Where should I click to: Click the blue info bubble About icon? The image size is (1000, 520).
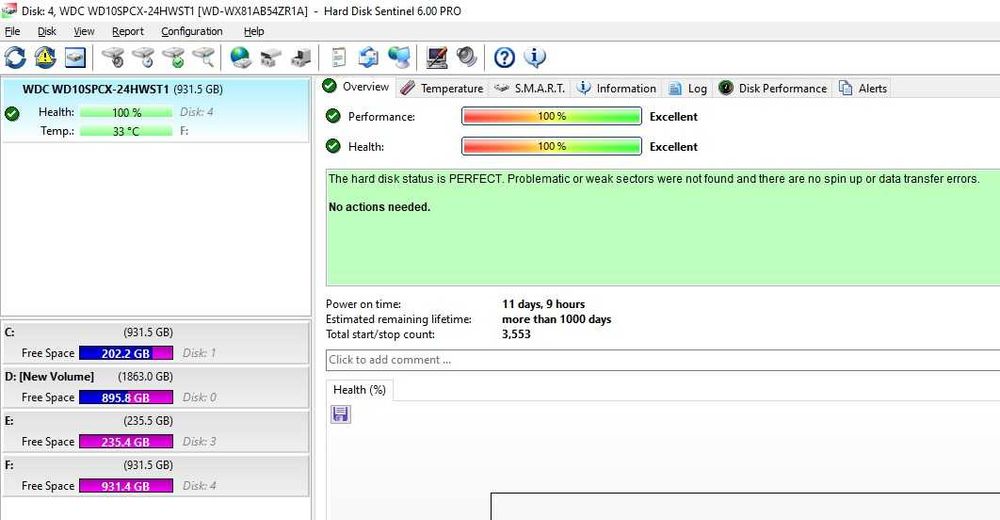(534, 57)
